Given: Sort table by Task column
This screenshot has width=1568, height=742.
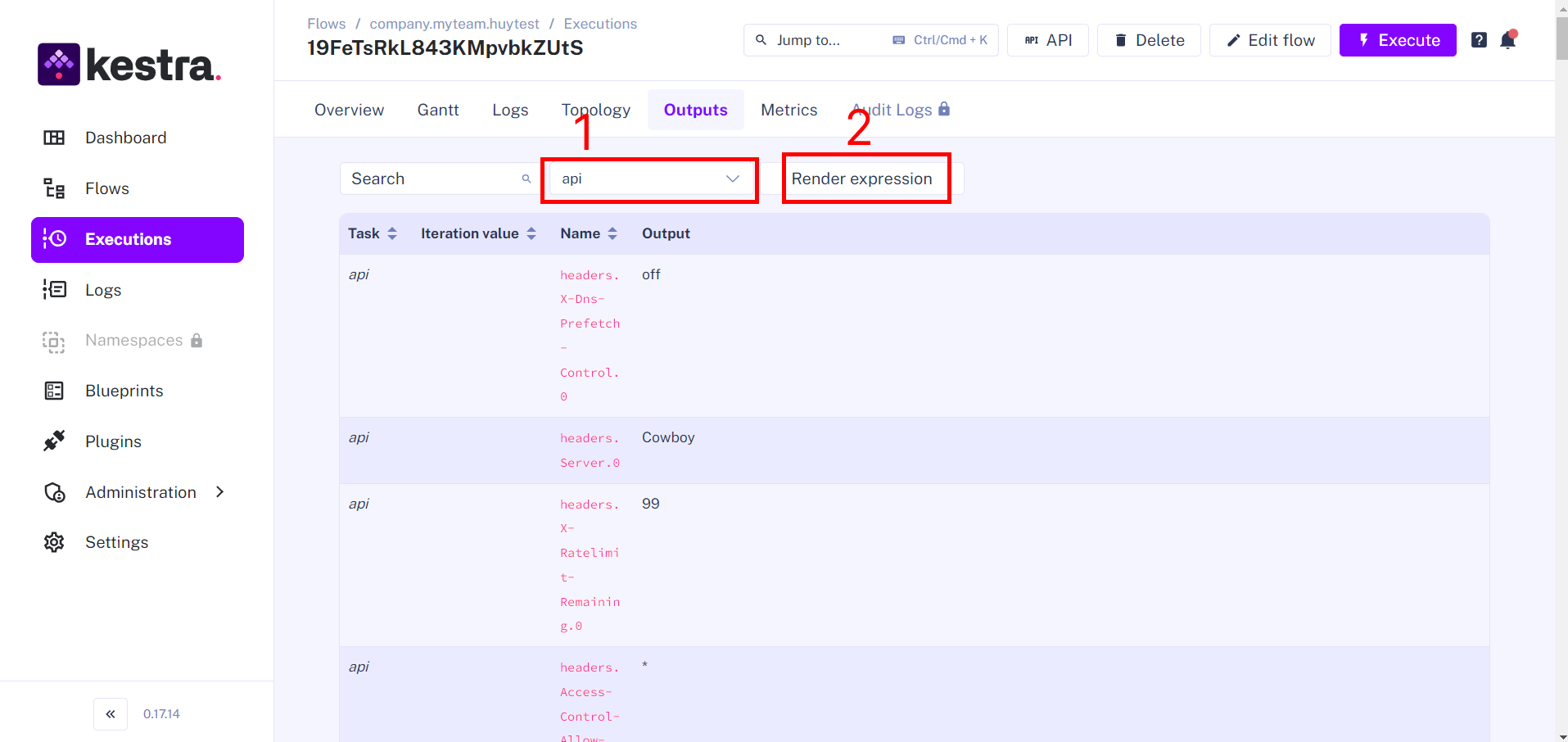Looking at the screenshot, I should click(373, 233).
